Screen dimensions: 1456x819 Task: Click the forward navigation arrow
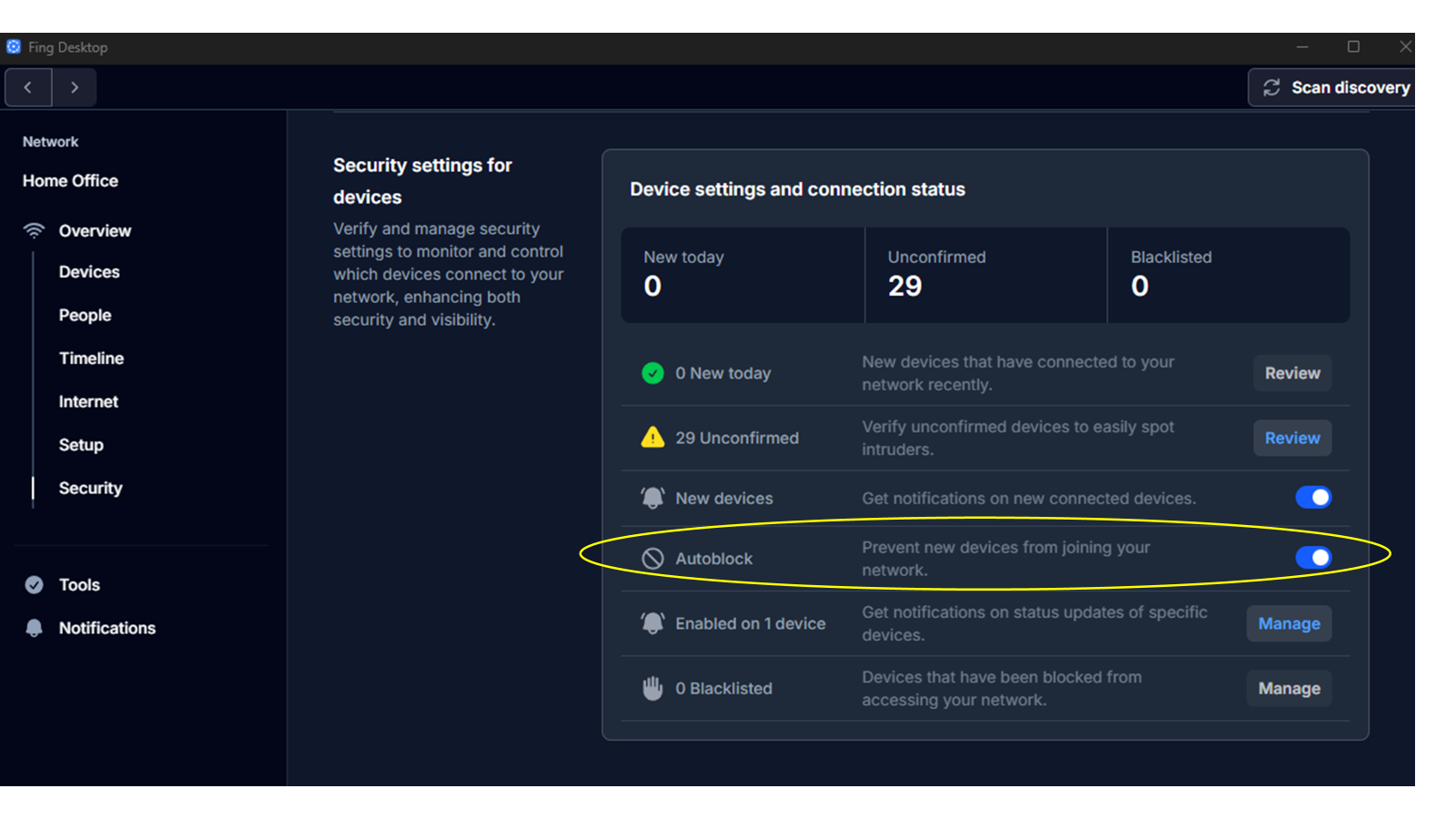point(75,87)
